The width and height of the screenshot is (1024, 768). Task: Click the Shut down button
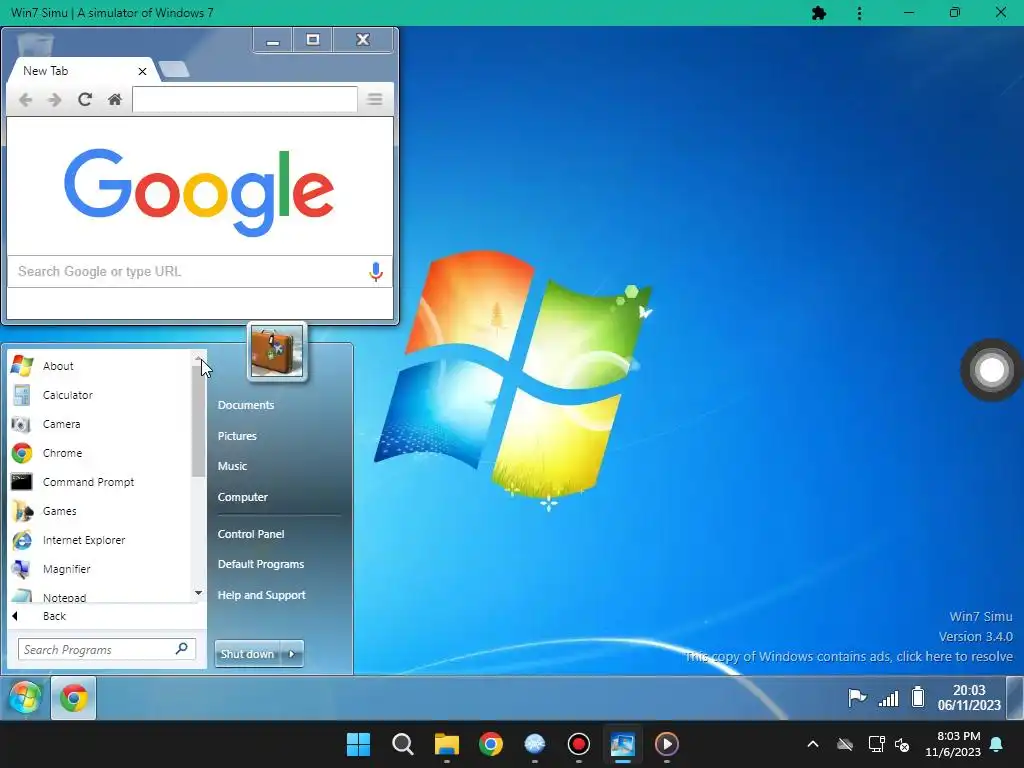coord(248,654)
